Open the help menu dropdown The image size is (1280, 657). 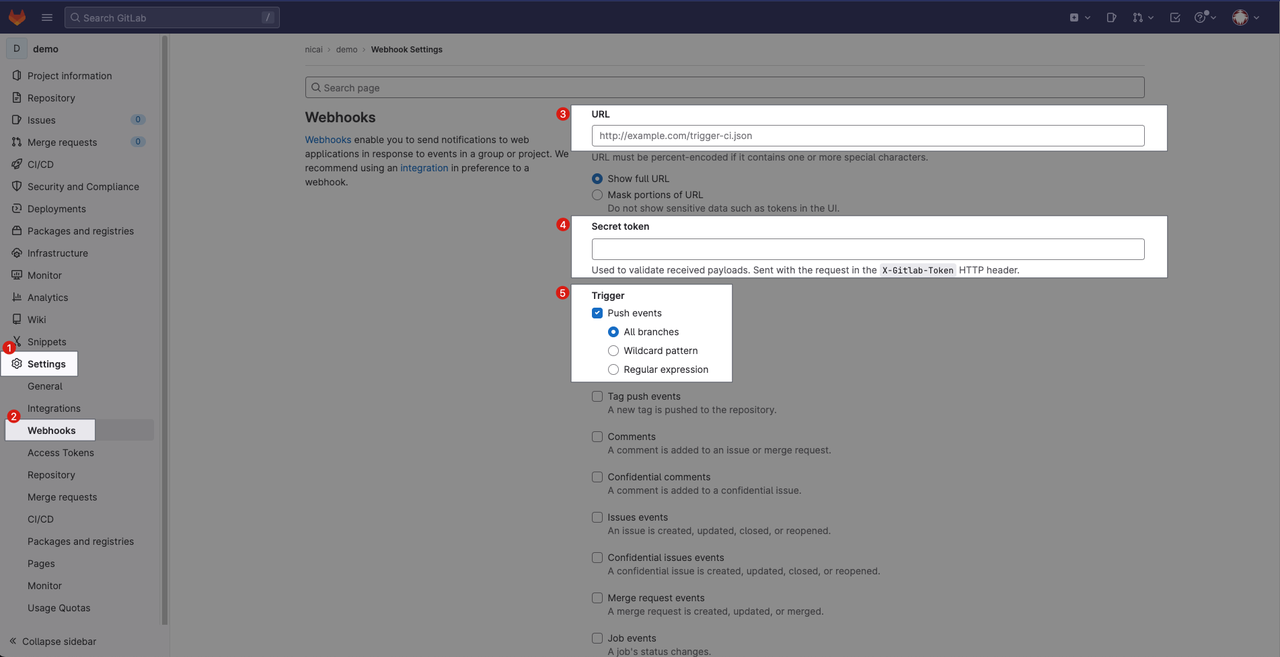point(1204,17)
